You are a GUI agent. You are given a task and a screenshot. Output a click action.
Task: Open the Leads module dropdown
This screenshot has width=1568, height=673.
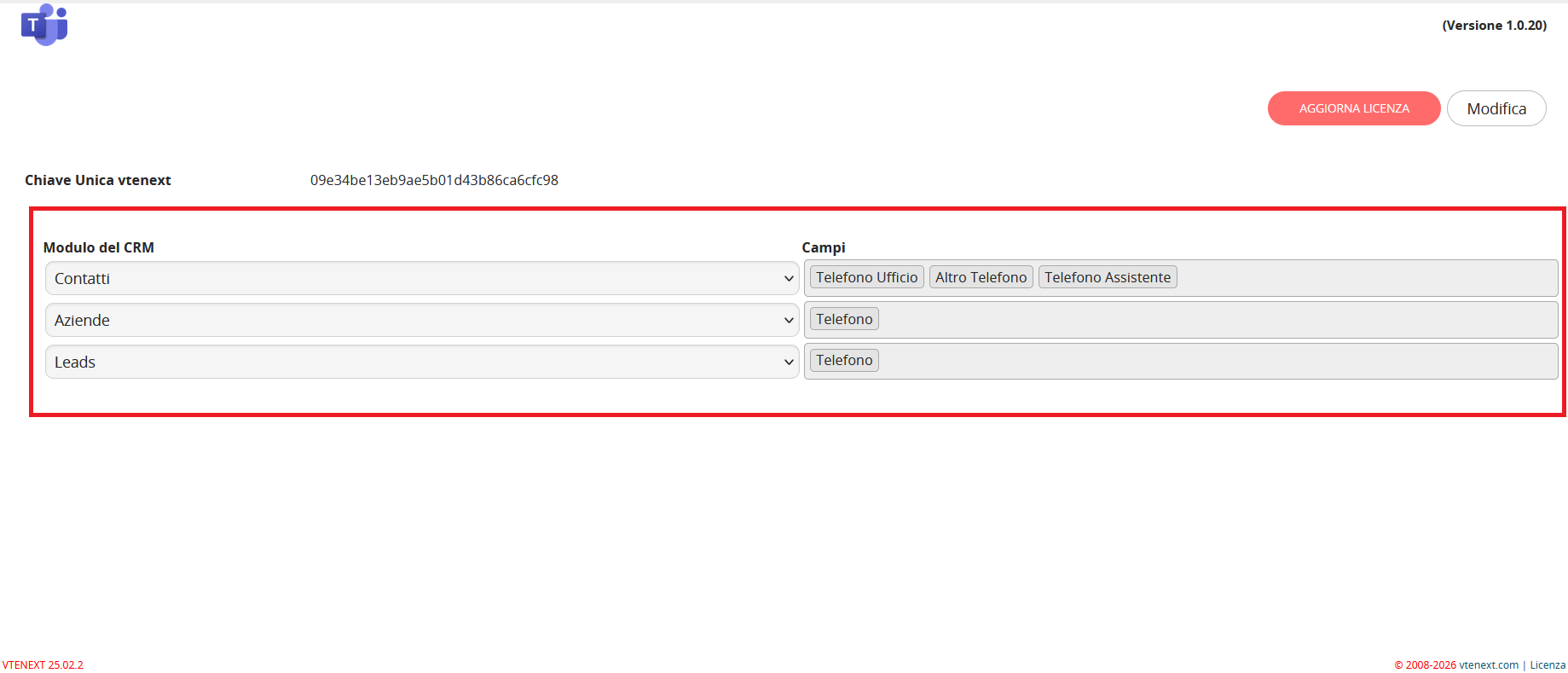422,362
